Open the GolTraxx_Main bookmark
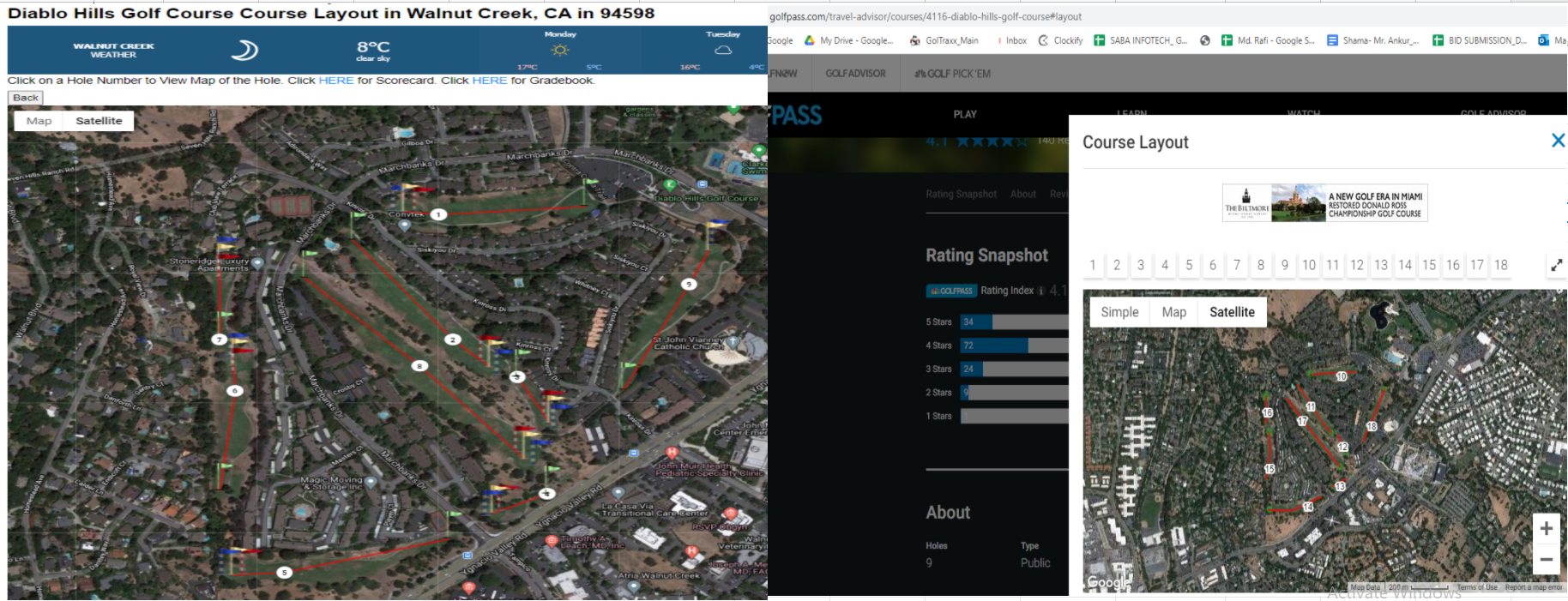 point(944,40)
